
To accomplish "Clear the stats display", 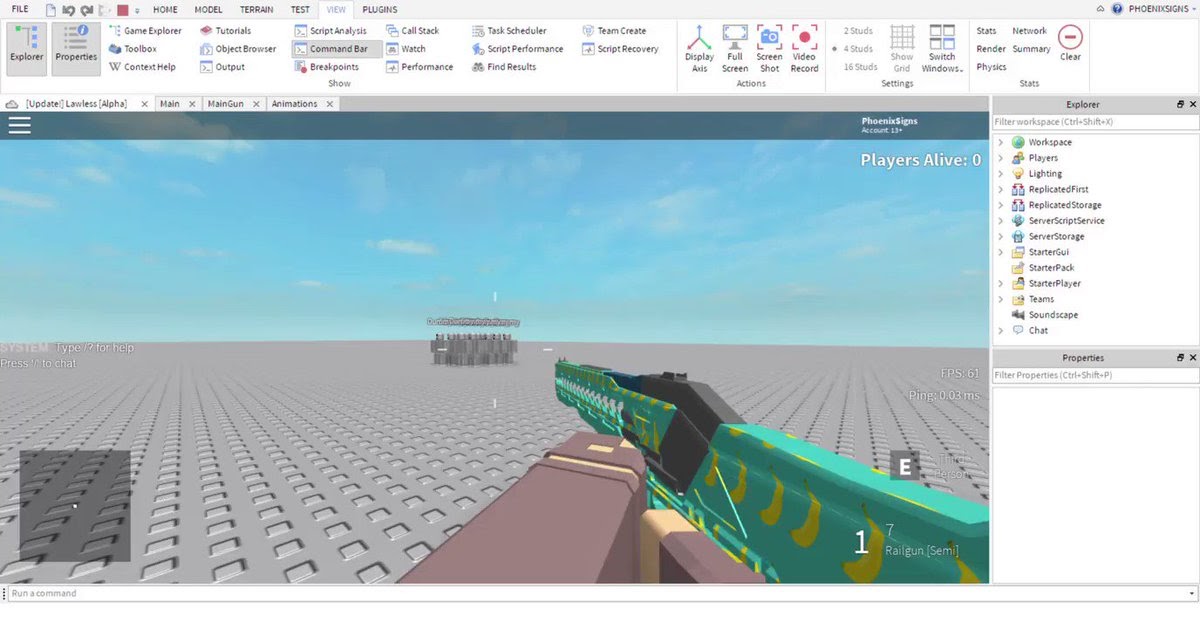I will coord(1070,43).
